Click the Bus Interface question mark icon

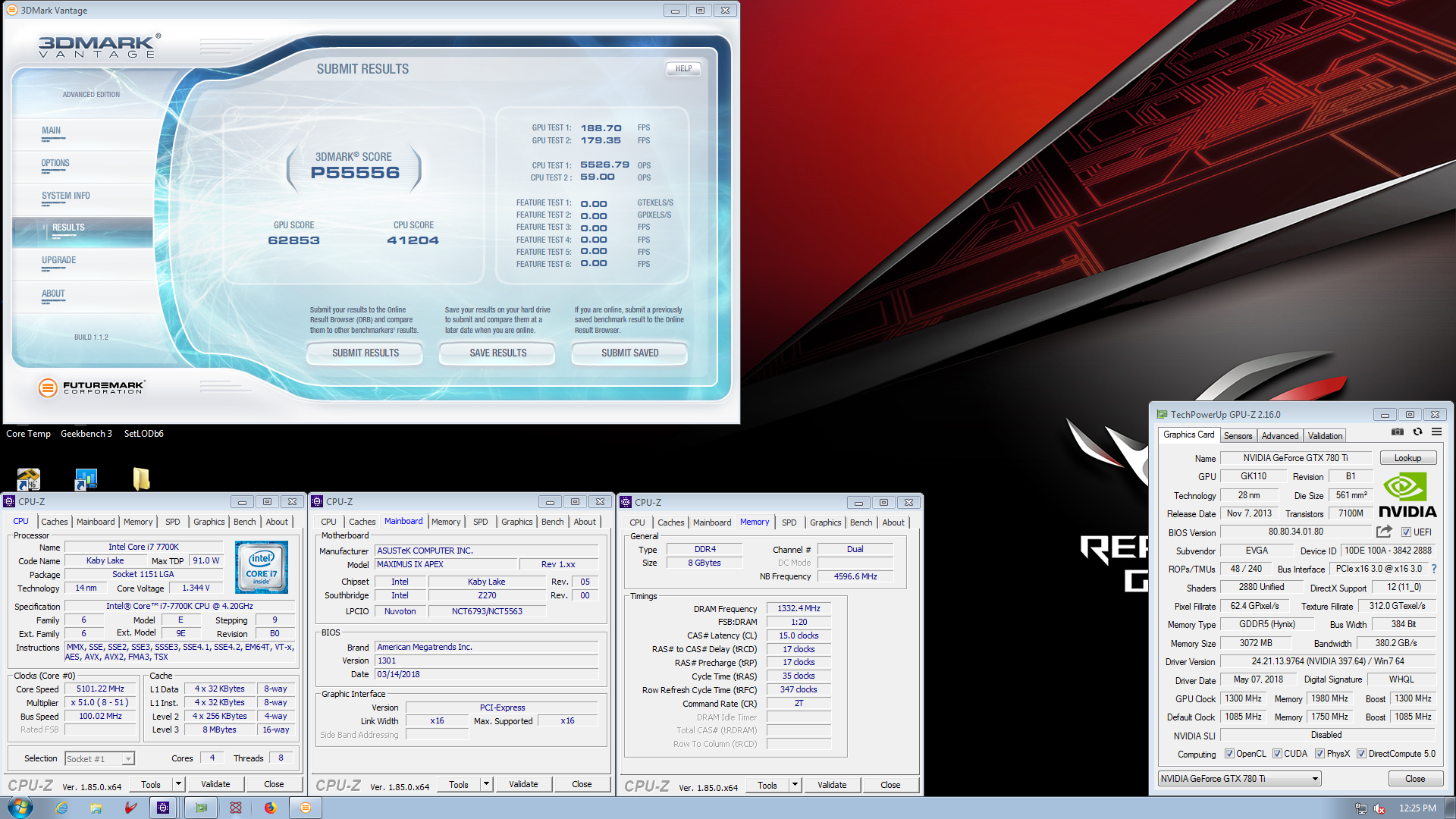coord(1433,569)
